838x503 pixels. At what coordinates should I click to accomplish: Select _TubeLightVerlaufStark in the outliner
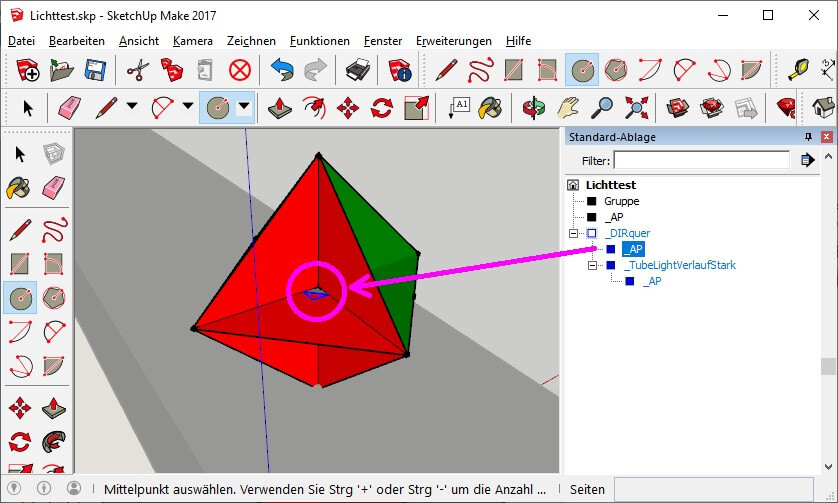click(x=679, y=265)
